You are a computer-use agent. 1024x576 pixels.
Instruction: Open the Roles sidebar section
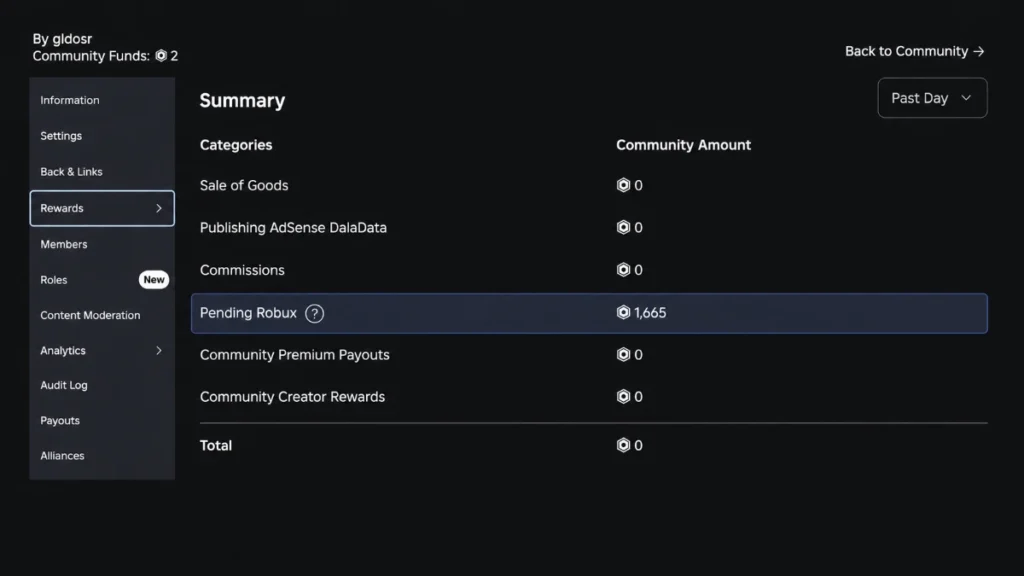[102, 280]
